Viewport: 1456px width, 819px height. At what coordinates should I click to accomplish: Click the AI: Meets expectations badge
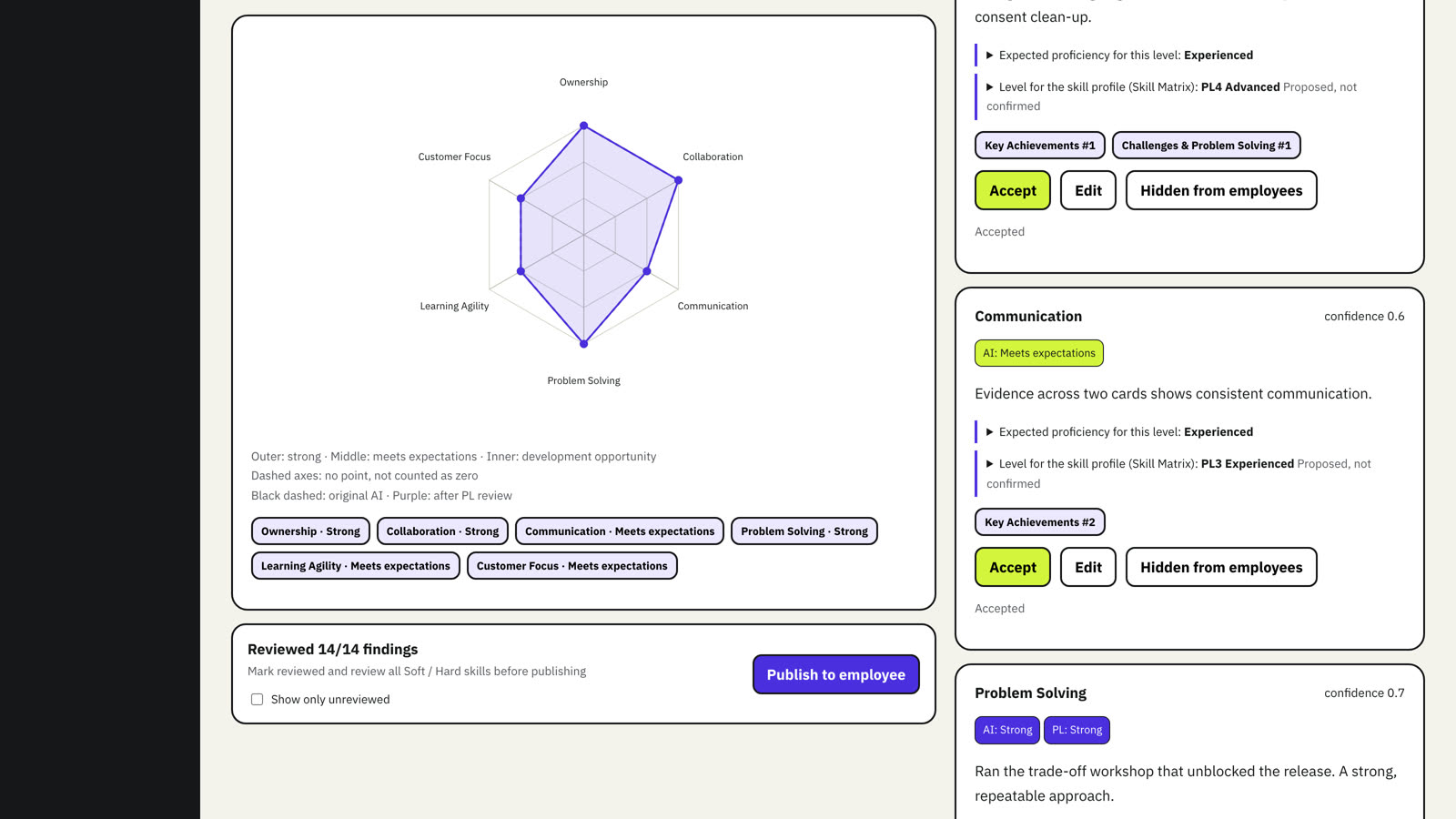(1039, 353)
